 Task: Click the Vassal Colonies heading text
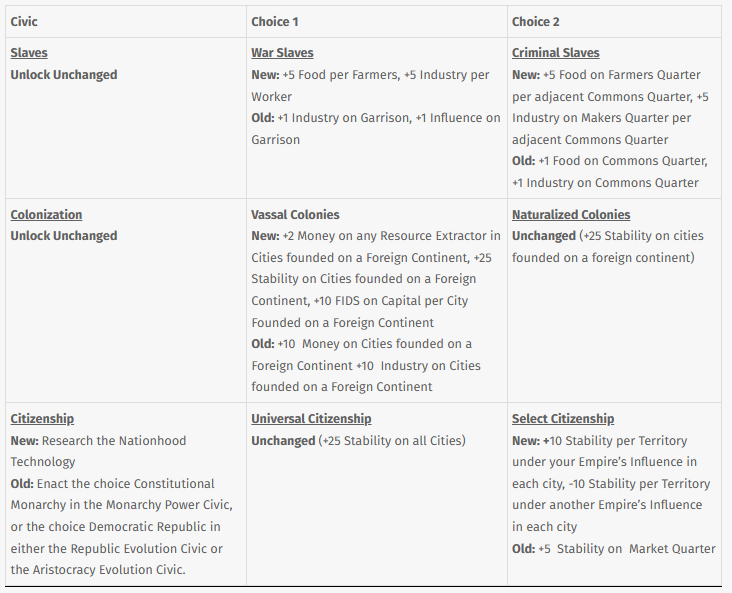point(295,214)
